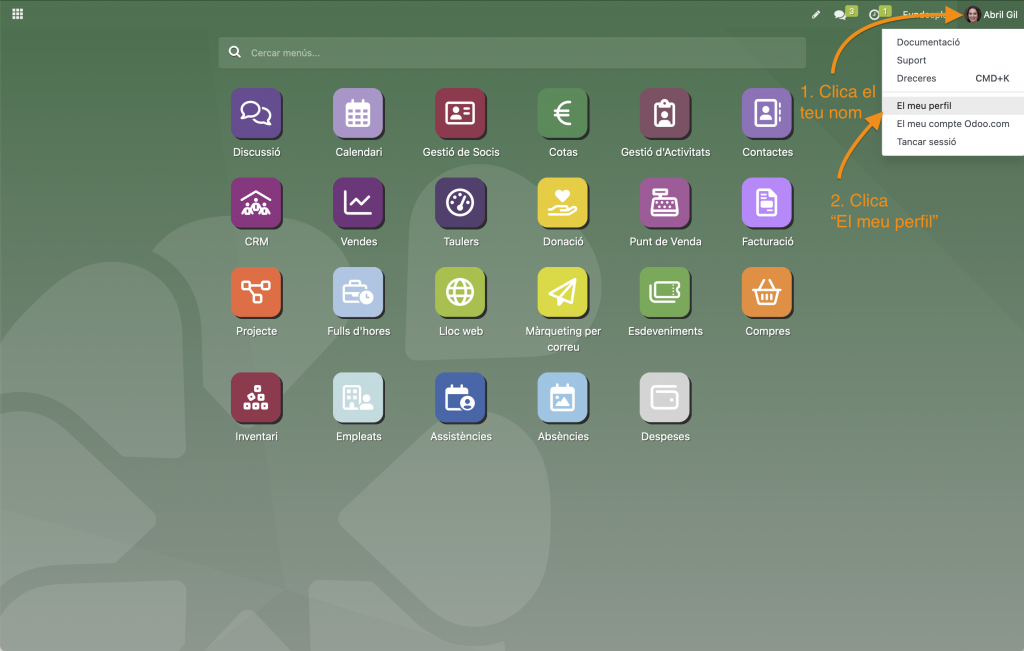Click the Documentació link in menu
The width and height of the screenshot is (1024, 651).
[928, 42]
